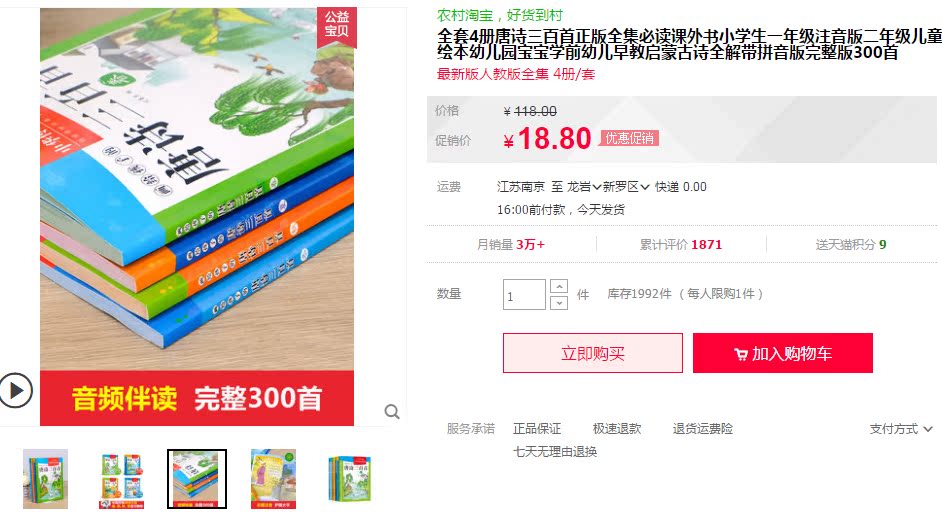Screen dimensions: 942x515
Task: Expand the 新罗区 district dropdown
Action: click(x=626, y=187)
